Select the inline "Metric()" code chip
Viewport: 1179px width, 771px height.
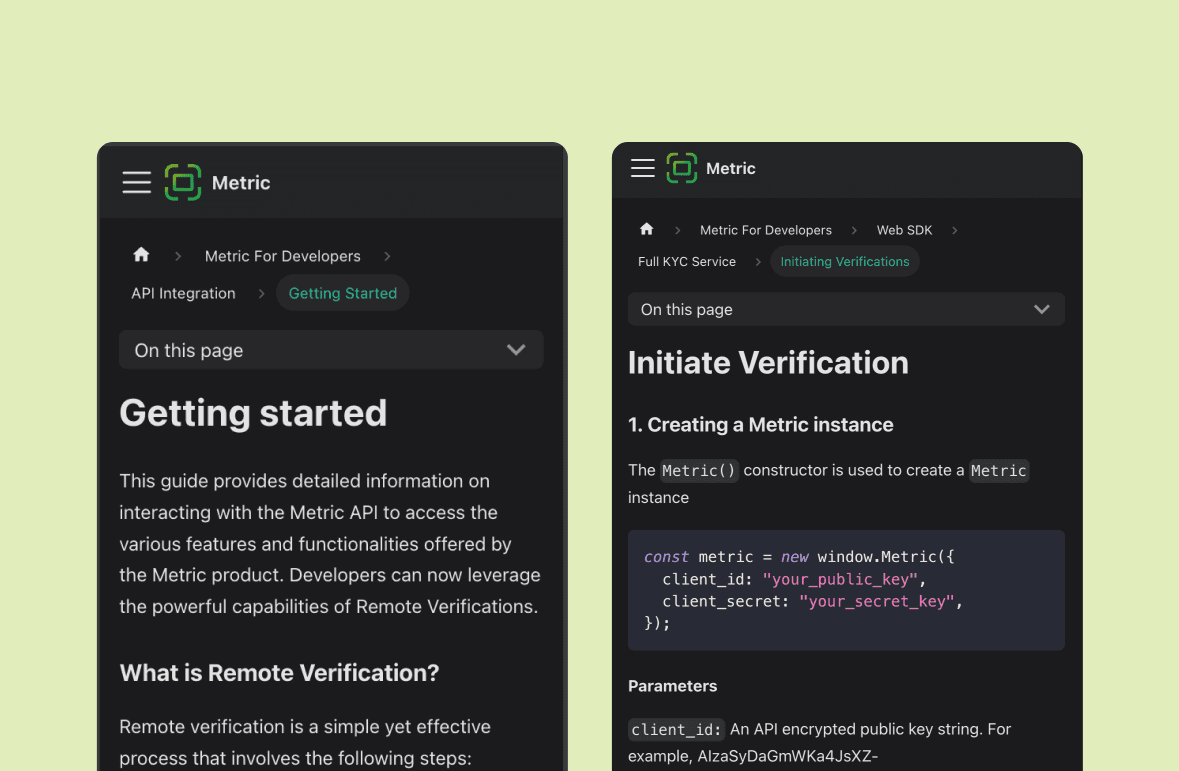(699, 470)
